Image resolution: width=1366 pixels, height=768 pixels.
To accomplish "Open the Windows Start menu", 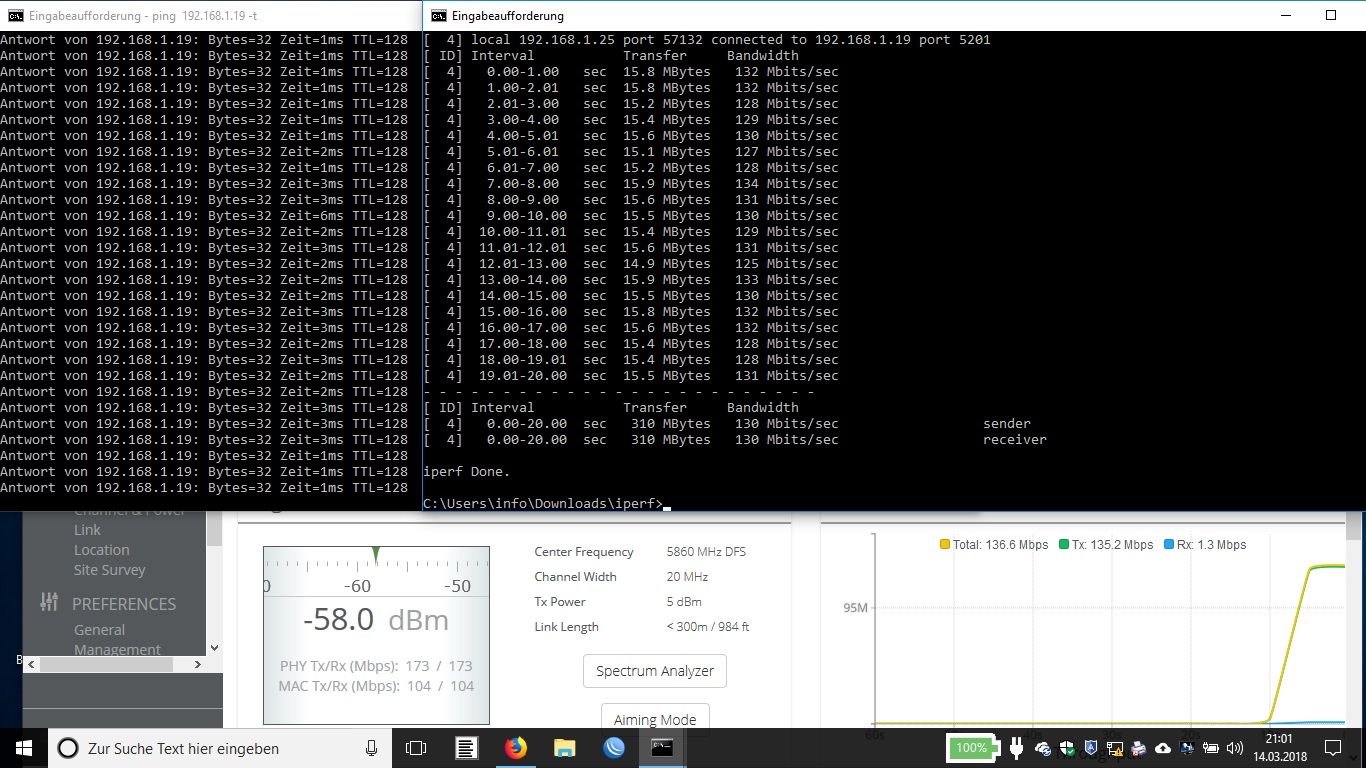I will coord(24,748).
